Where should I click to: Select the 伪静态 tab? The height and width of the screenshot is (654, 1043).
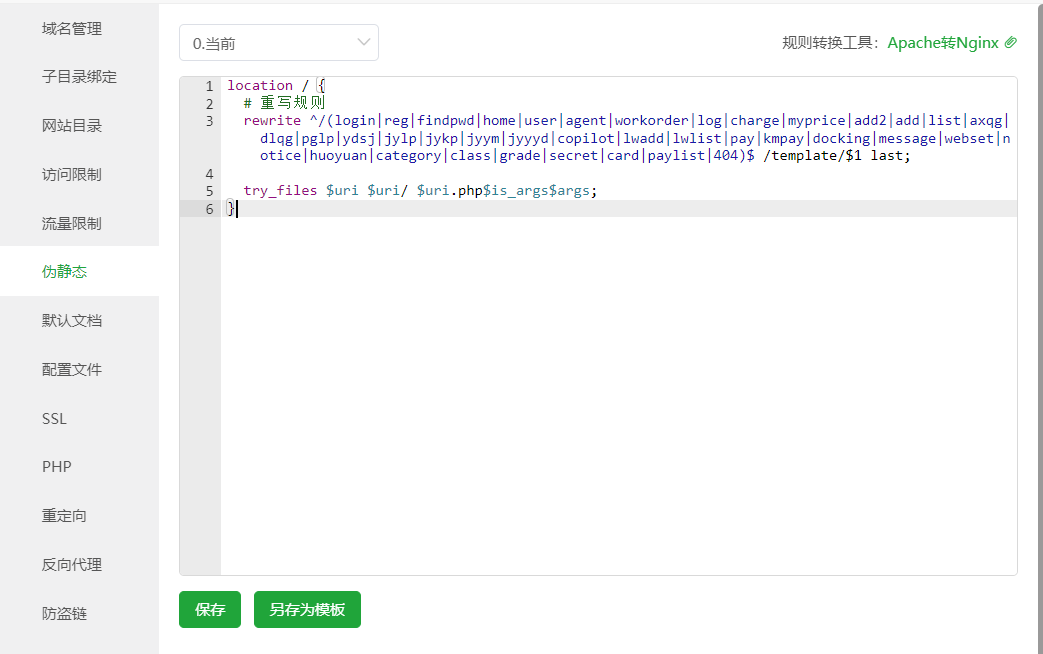tap(65, 271)
